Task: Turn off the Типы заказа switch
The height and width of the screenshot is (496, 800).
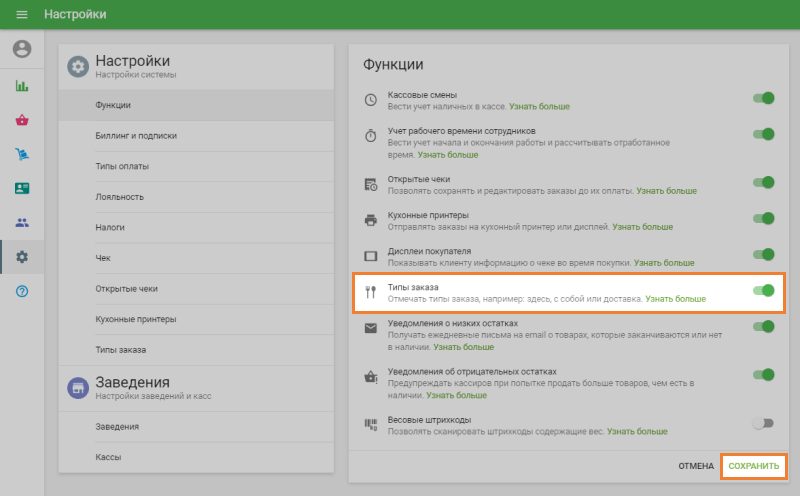Action: coord(764,291)
